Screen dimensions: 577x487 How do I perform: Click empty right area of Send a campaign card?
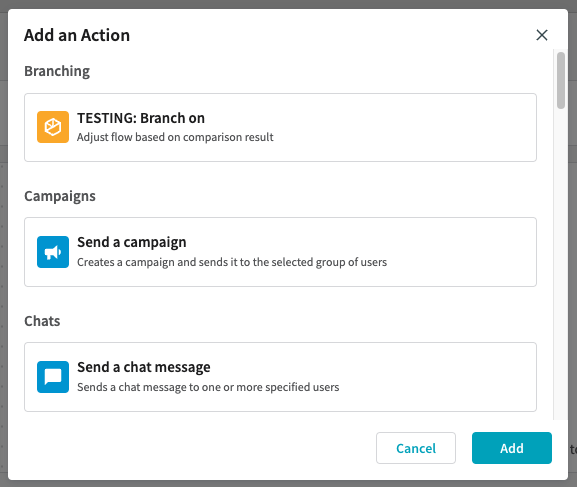pos(460,252)
